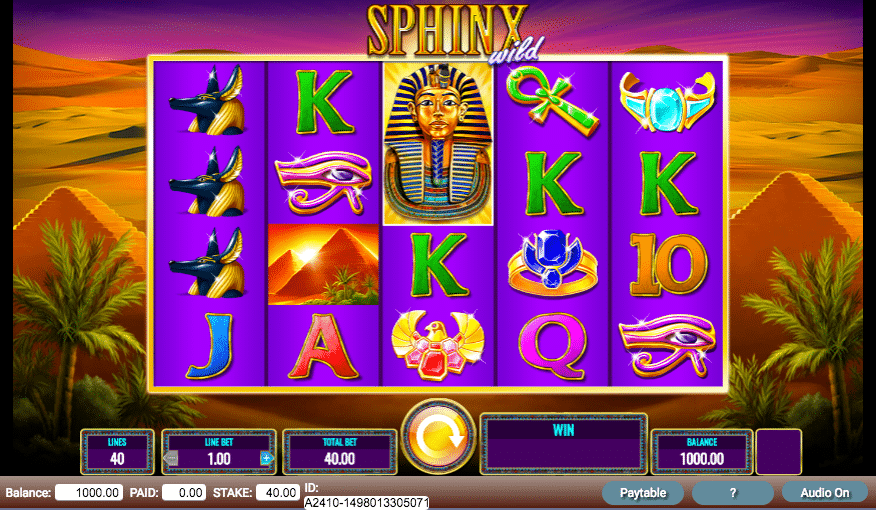Click the blue scarab ring symbol
The image size is (876, 510).
[552, 264]
